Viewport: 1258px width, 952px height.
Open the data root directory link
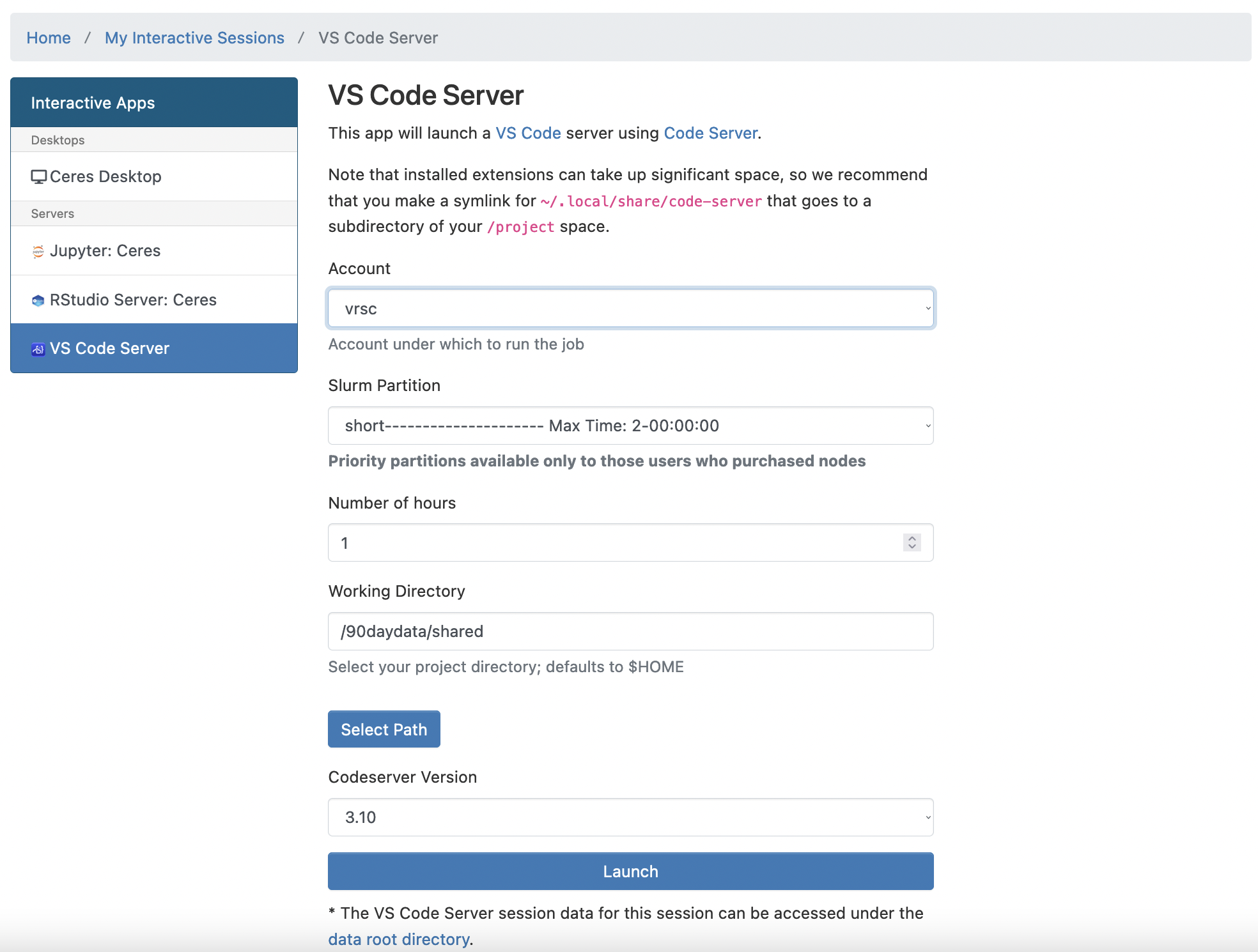click(x=399, y=939)
